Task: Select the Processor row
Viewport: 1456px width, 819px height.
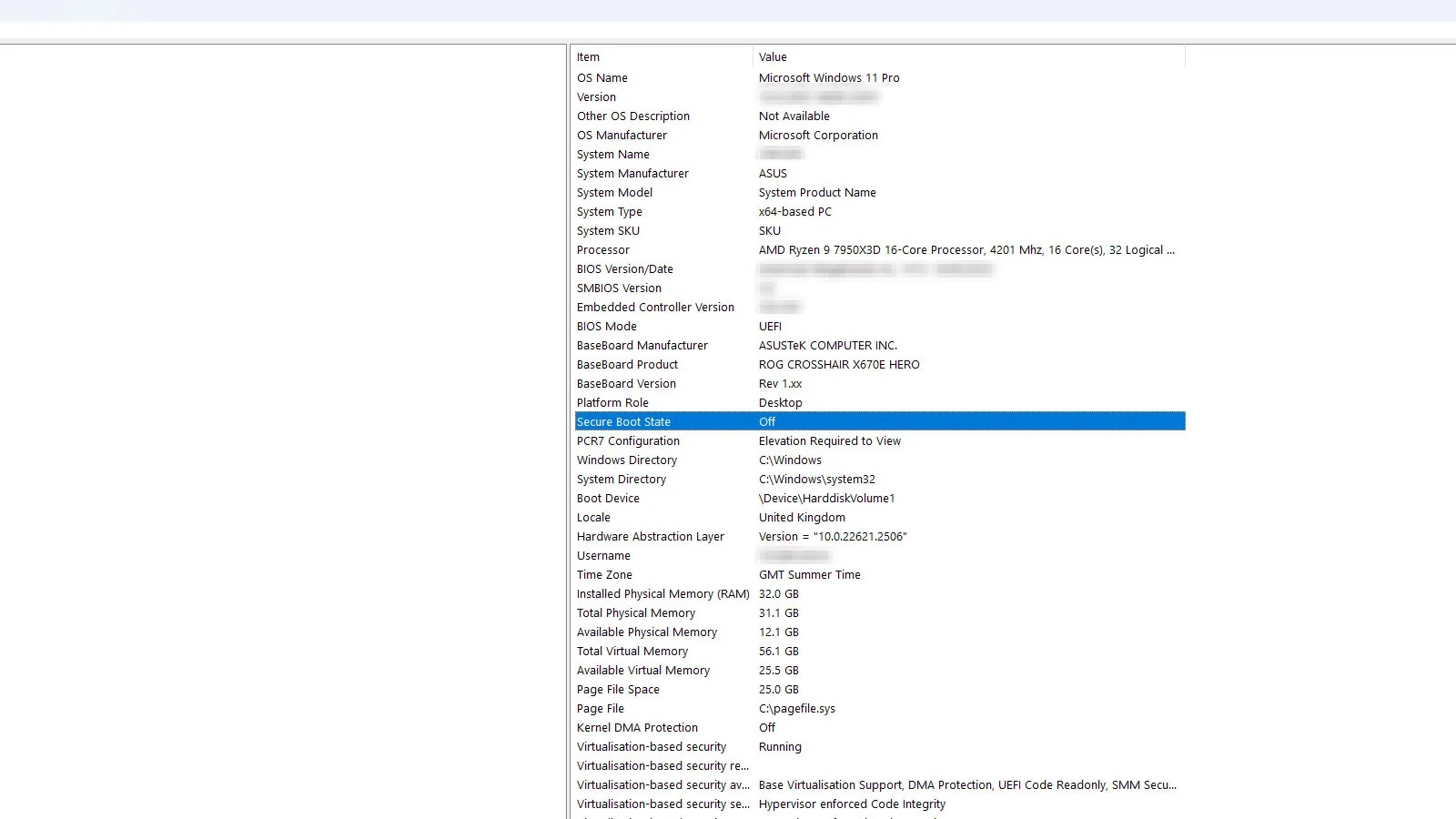Action: click(880, 249)
